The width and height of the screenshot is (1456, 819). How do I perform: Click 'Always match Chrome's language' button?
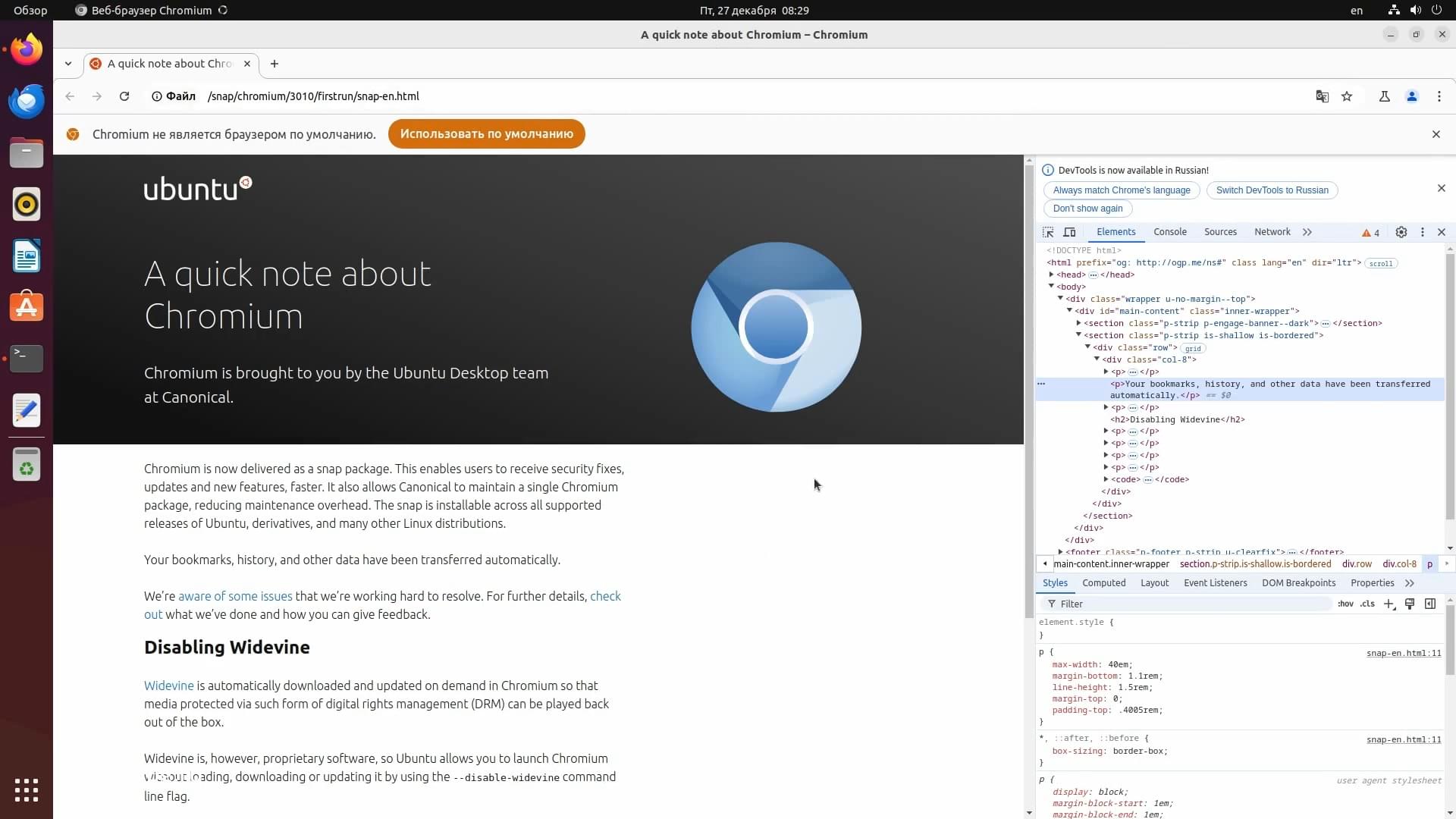1122,190
